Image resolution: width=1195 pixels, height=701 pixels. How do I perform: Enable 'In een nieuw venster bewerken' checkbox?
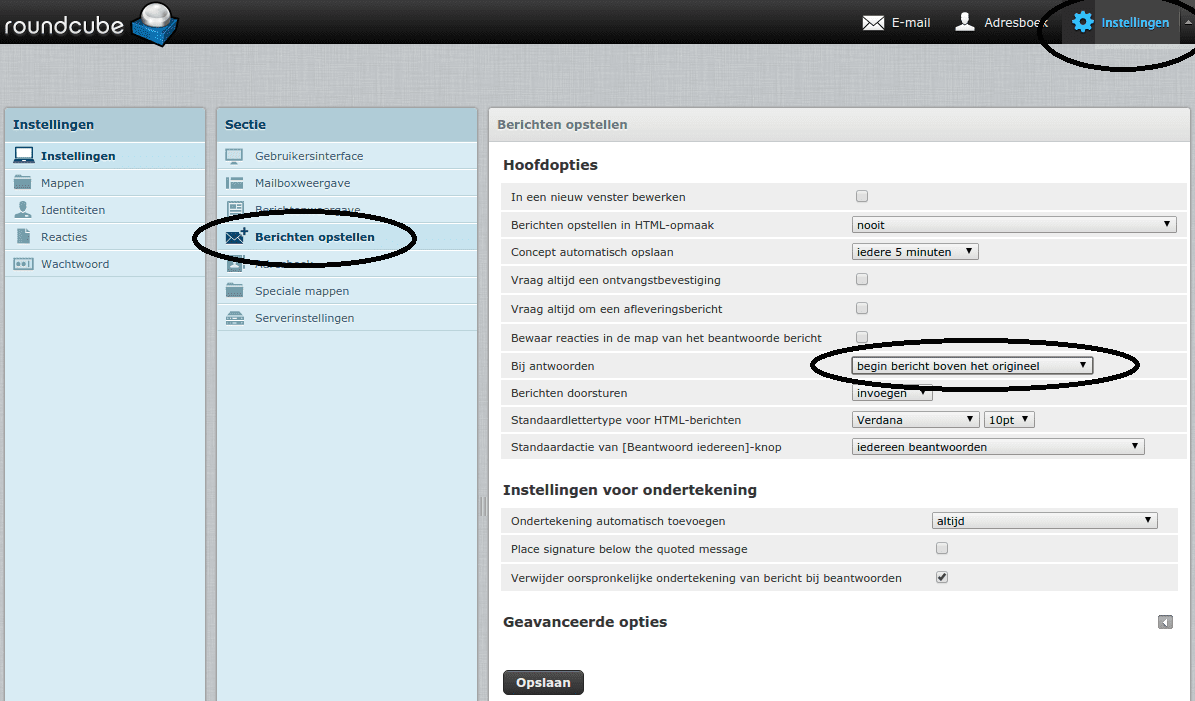pyautogui.click(x=862, y=197)
